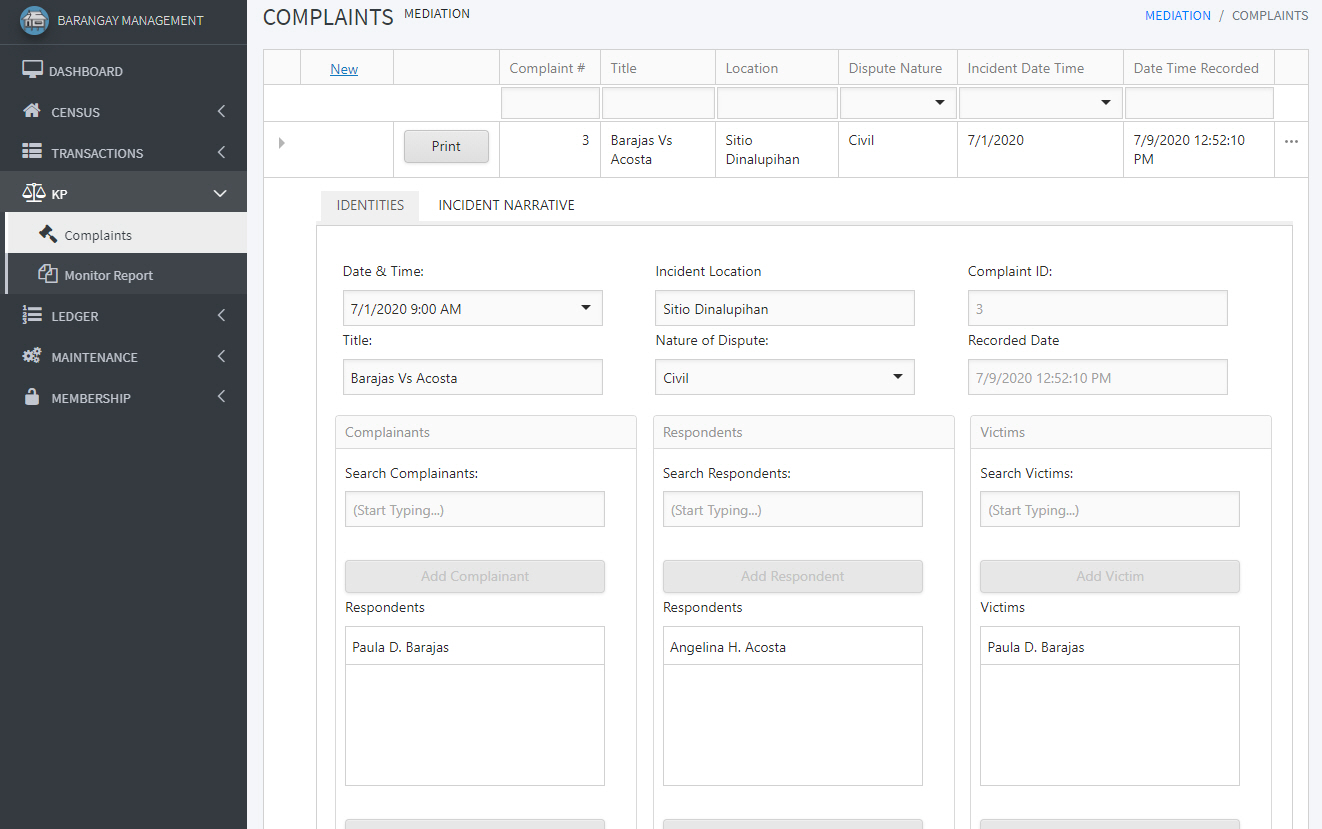Click the Title column filter field
The height and width of the screenshot is (829, 1322).
[658, 103]
